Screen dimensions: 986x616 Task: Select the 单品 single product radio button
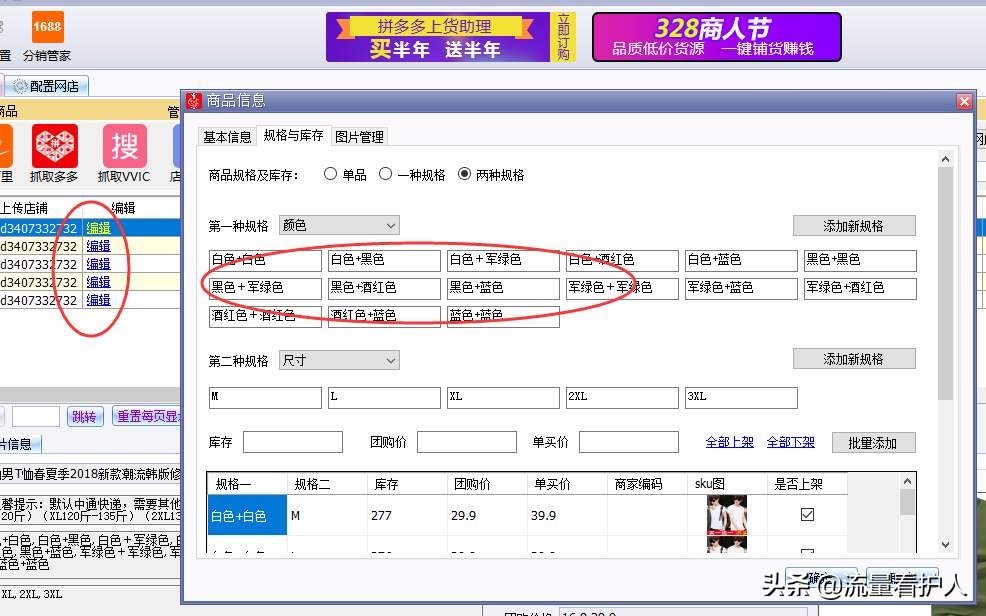[330, 173]
